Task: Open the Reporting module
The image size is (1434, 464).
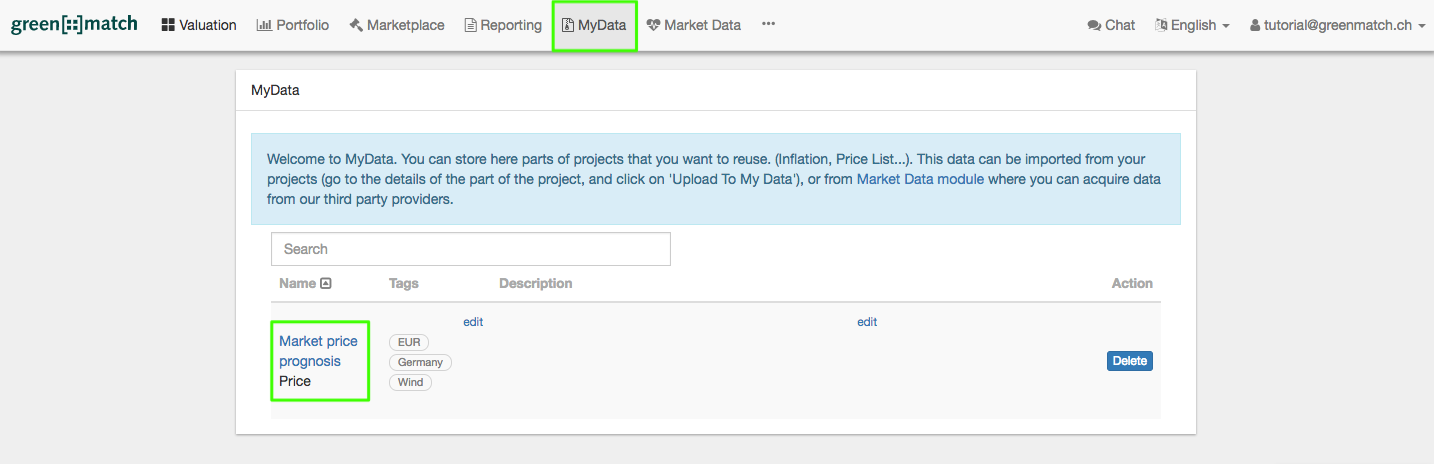Action: [503, 25]
